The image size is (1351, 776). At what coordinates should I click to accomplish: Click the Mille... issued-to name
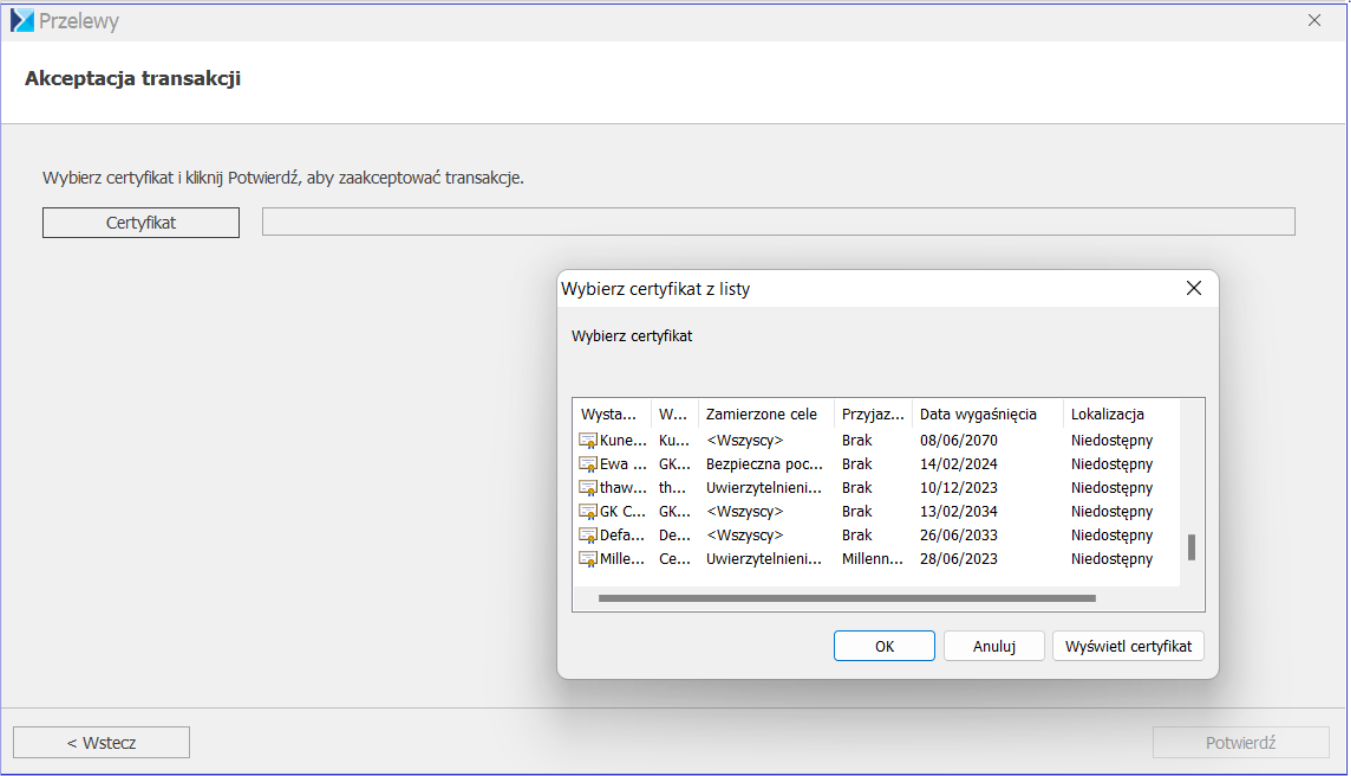623,559
